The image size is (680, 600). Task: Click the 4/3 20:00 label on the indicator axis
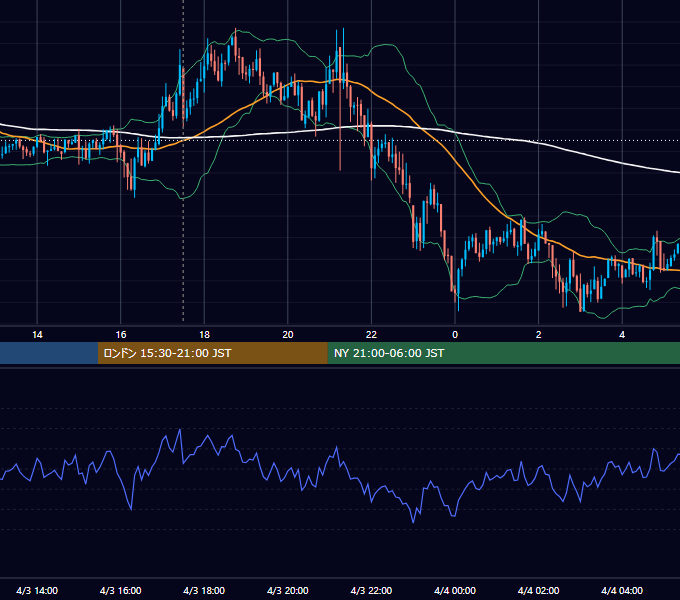(x=288, y=590)
